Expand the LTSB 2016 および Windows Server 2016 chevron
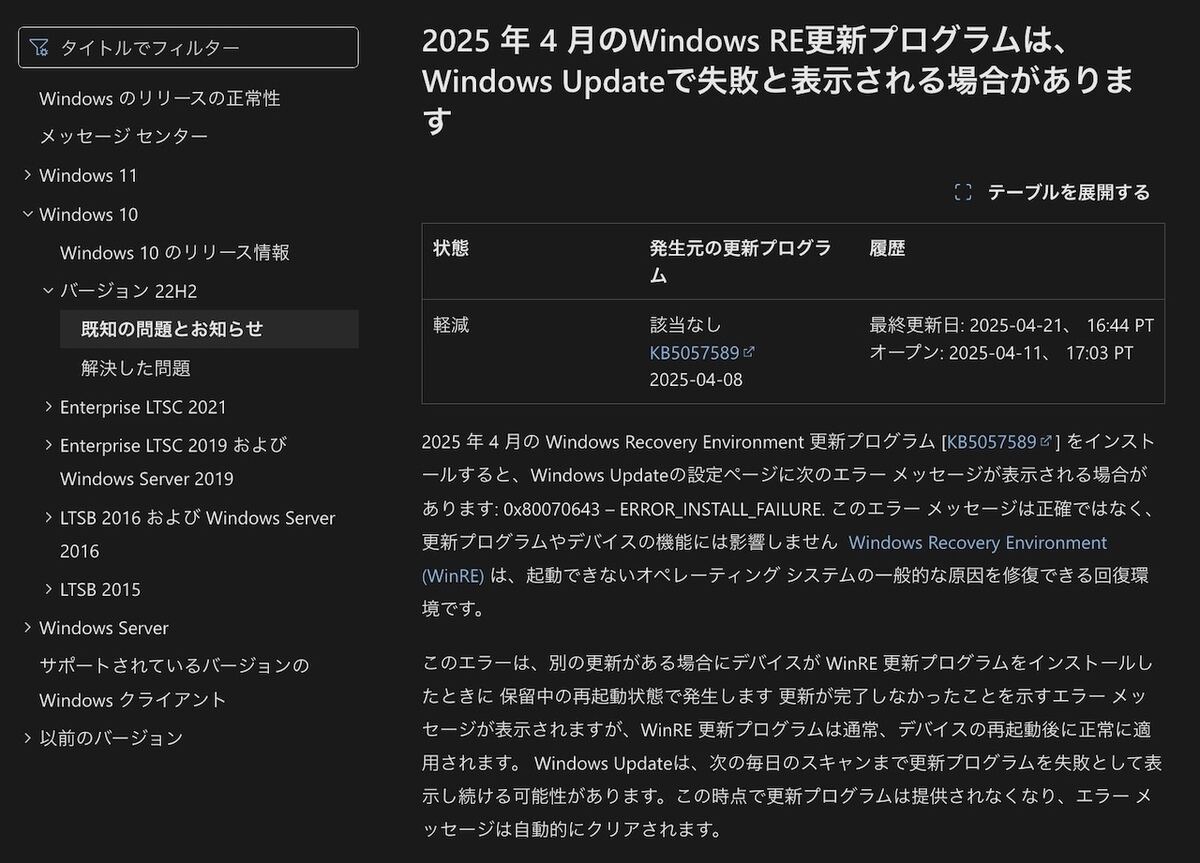The image size is (1200, 863). click(x=48, y=518)
